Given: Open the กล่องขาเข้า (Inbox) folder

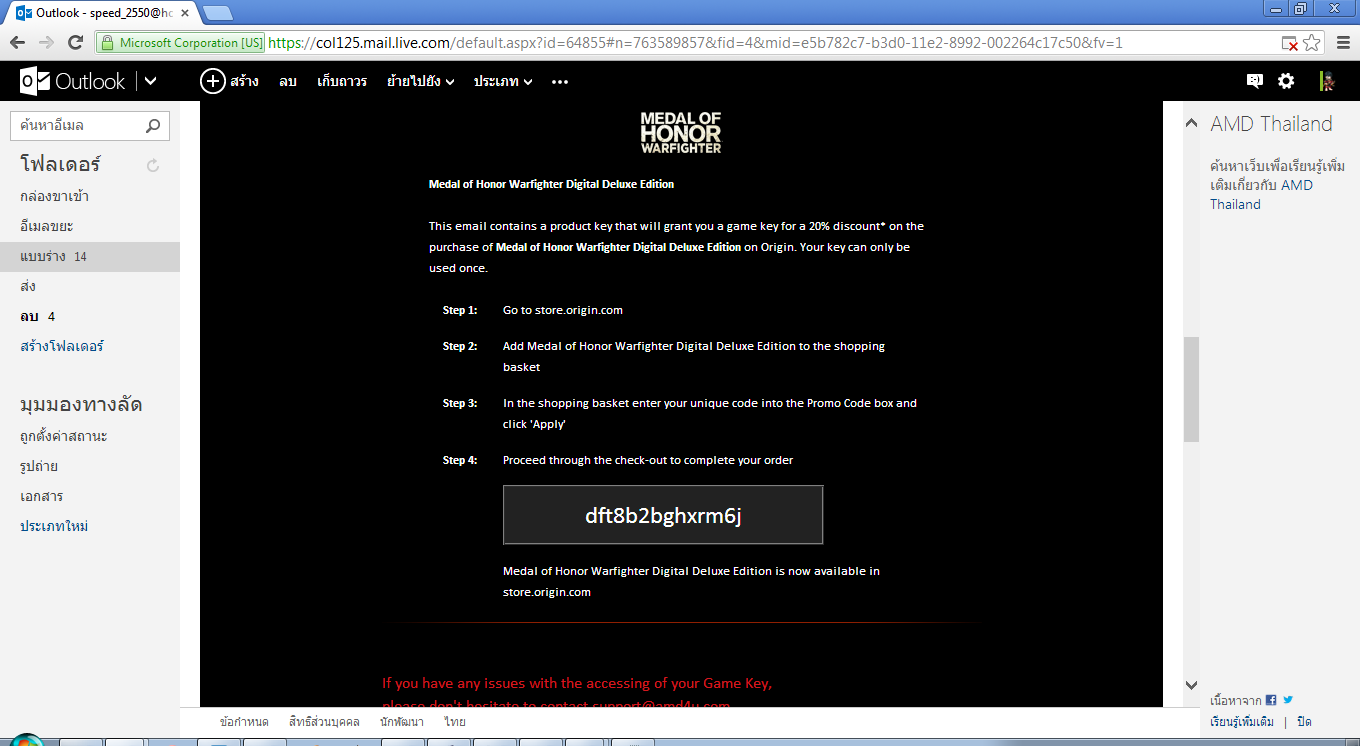Looking at the screenshot, I should (x=55, y=196).
